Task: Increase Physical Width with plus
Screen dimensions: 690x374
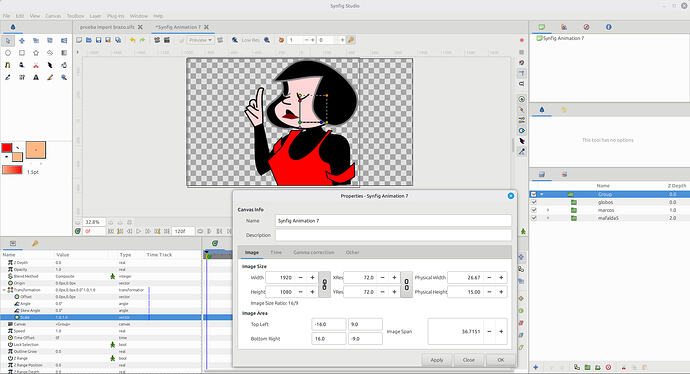Action: (x=501, y=278)
